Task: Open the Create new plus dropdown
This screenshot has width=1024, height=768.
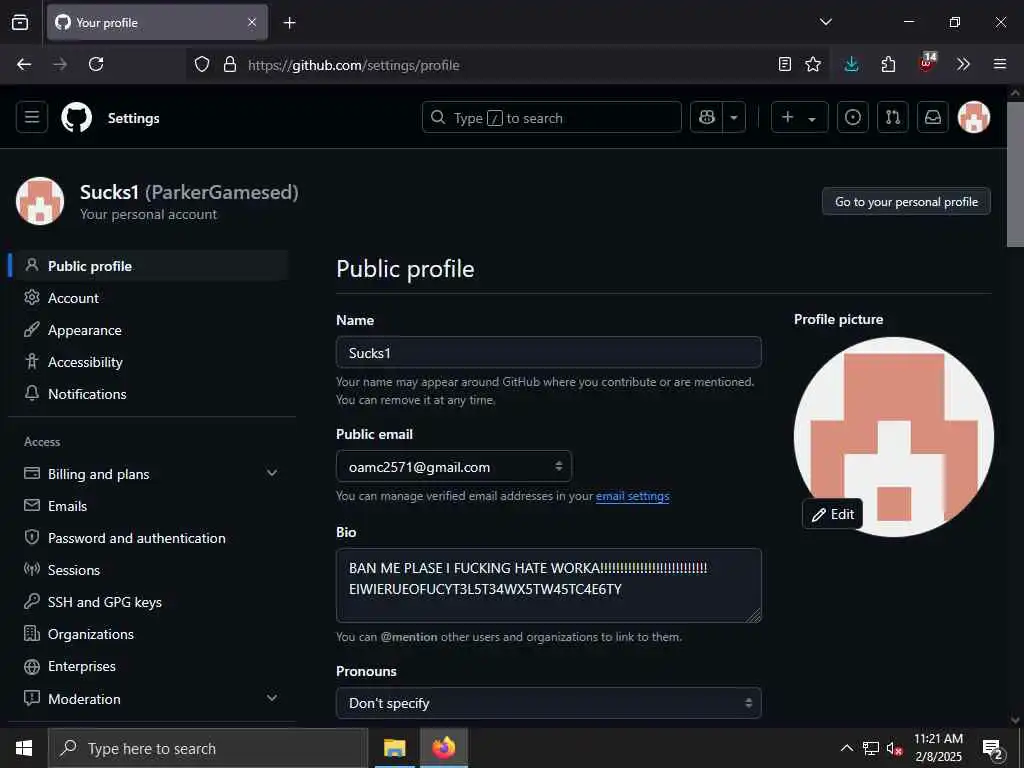Action: pyautogui.click(x=799, y=118)
